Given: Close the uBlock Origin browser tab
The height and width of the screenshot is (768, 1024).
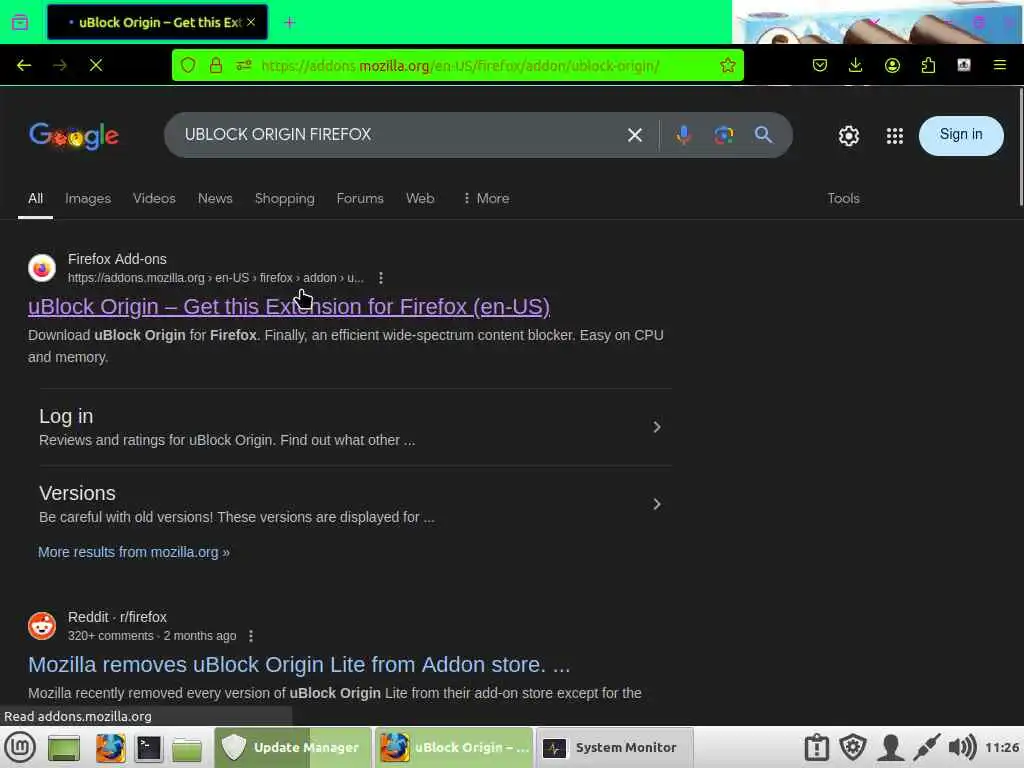Looking at the screenshot, I should [x=251, y=22].
